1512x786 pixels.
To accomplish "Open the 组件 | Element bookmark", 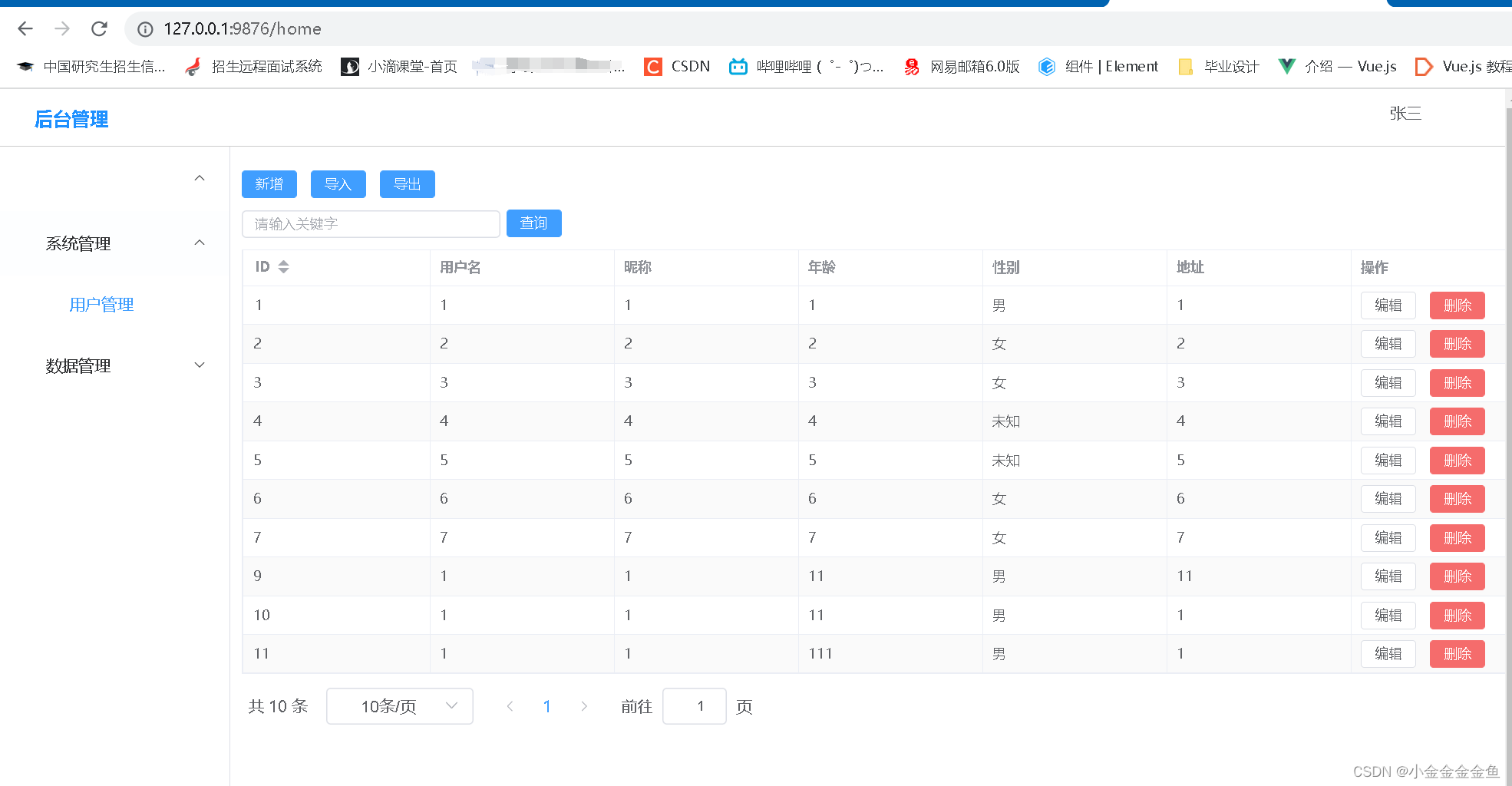I will (1098, 67).
